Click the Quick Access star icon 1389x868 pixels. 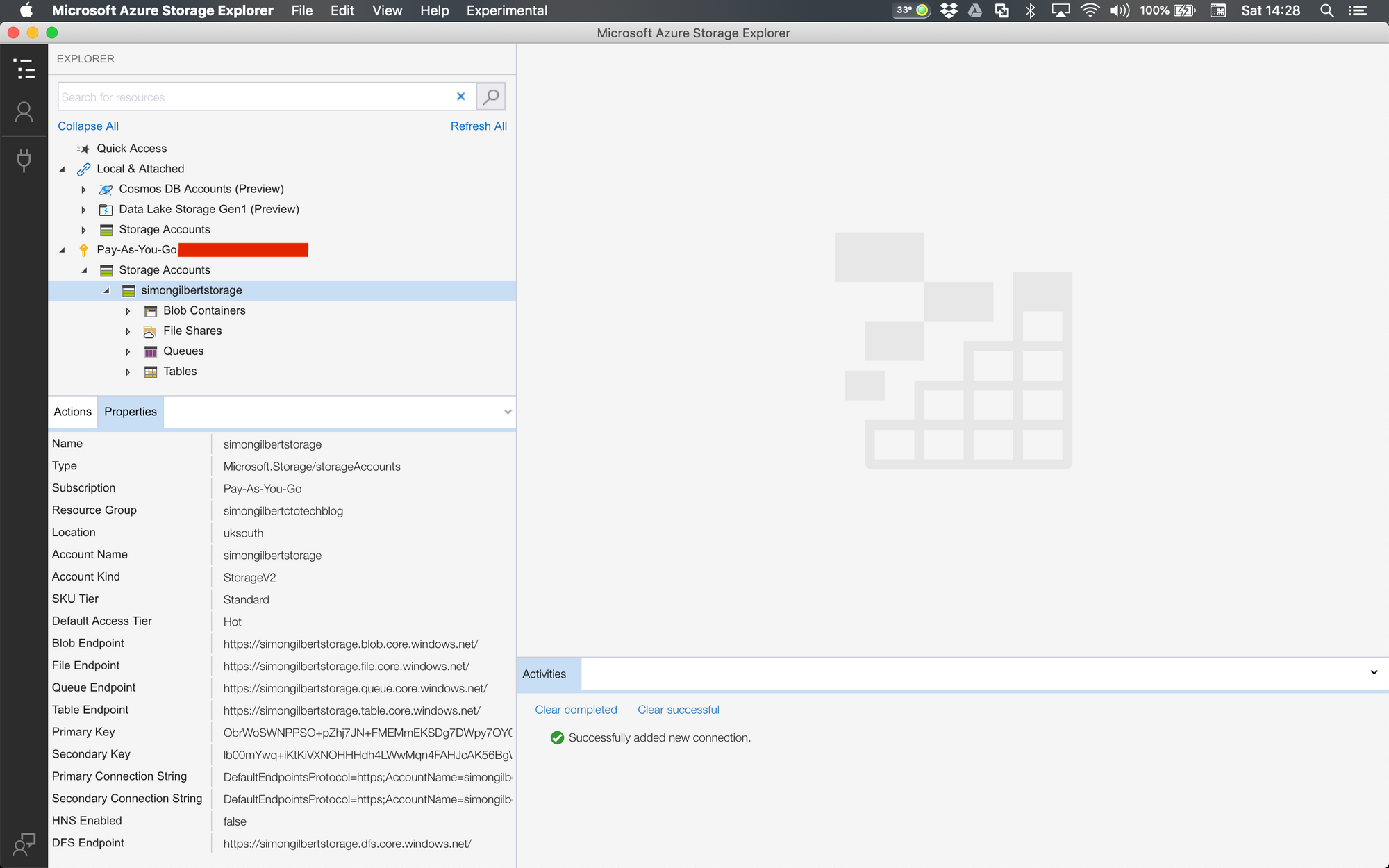[83, 149]
